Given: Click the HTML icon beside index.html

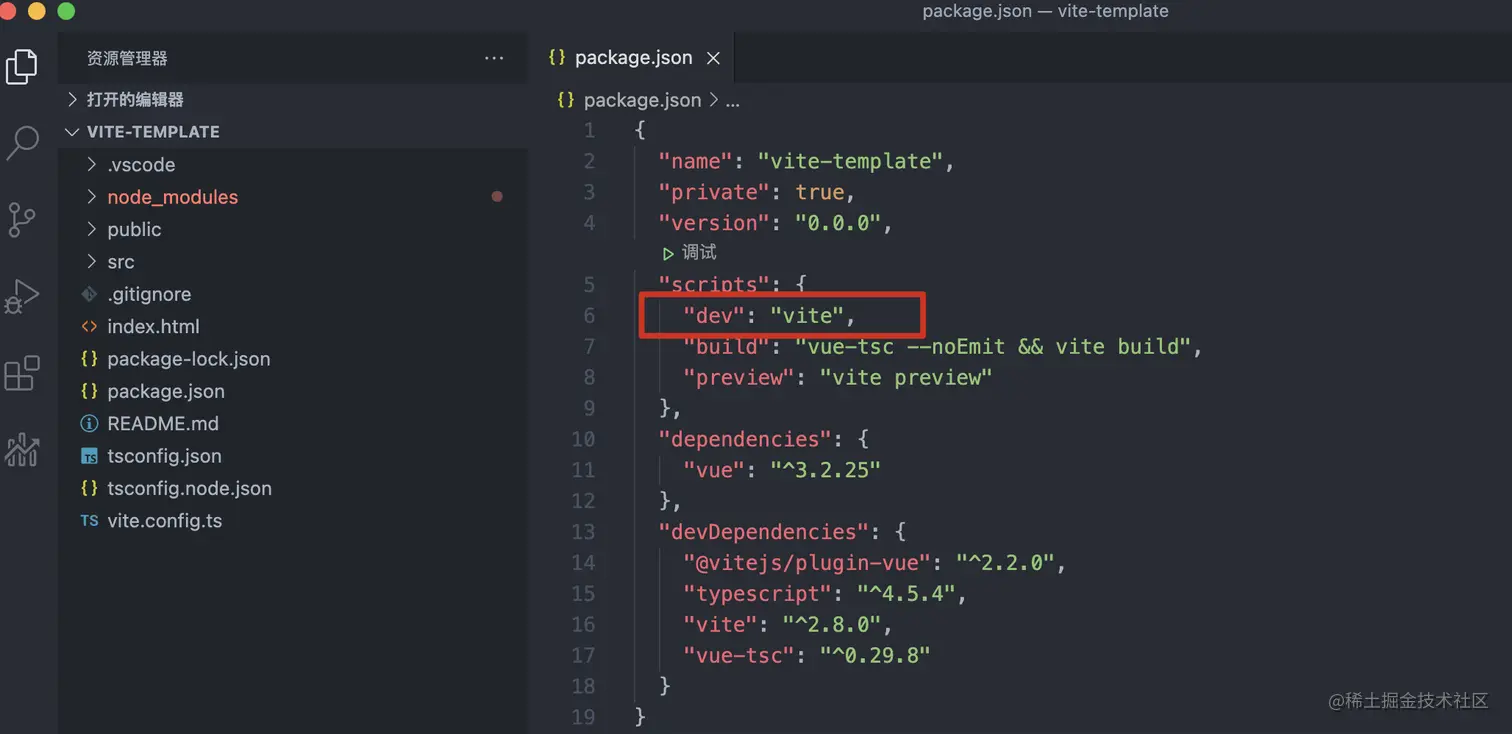Looking at the screenshot, I should pos(89,326).
